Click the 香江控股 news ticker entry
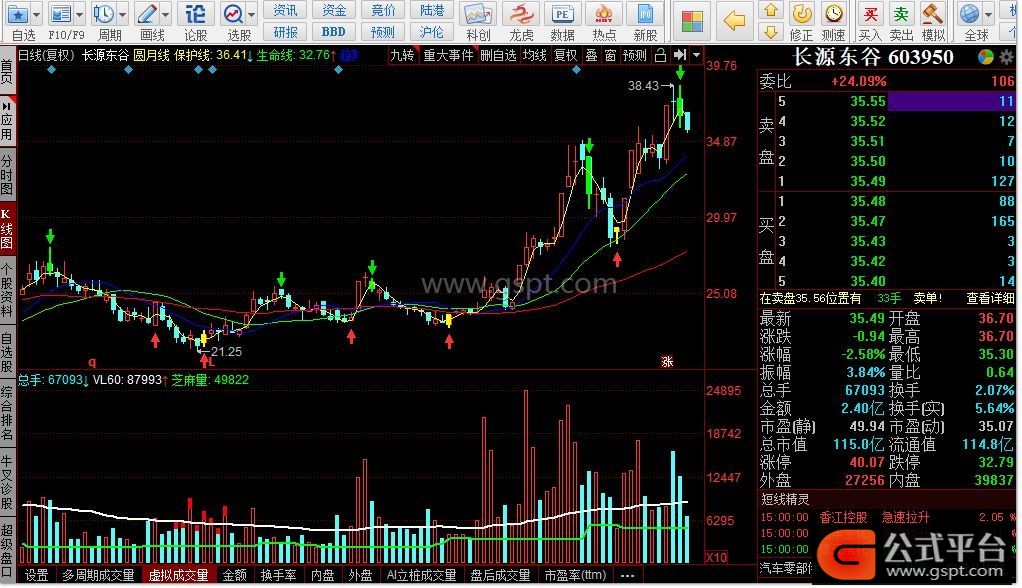Image resolution: width=1022 pixels, height=588 pixels. [x=844, y=517]
